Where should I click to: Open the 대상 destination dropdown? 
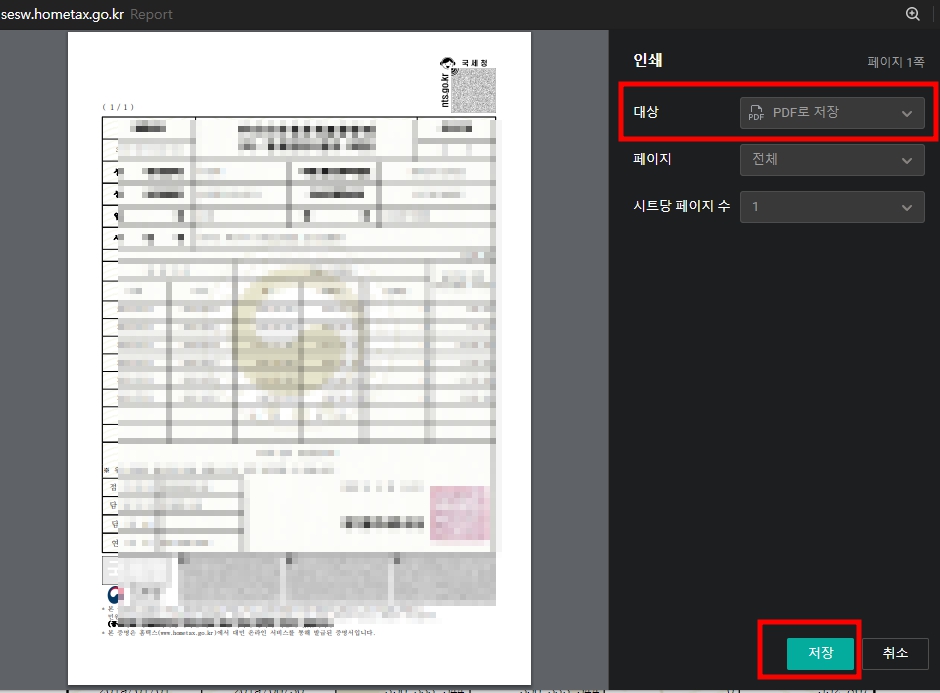coord(832,113)
